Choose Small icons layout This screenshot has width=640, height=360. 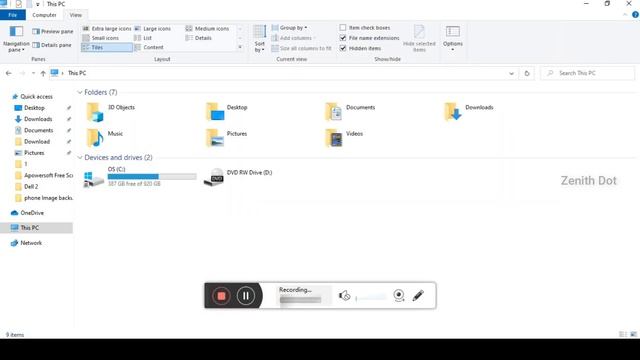(100, 38)
